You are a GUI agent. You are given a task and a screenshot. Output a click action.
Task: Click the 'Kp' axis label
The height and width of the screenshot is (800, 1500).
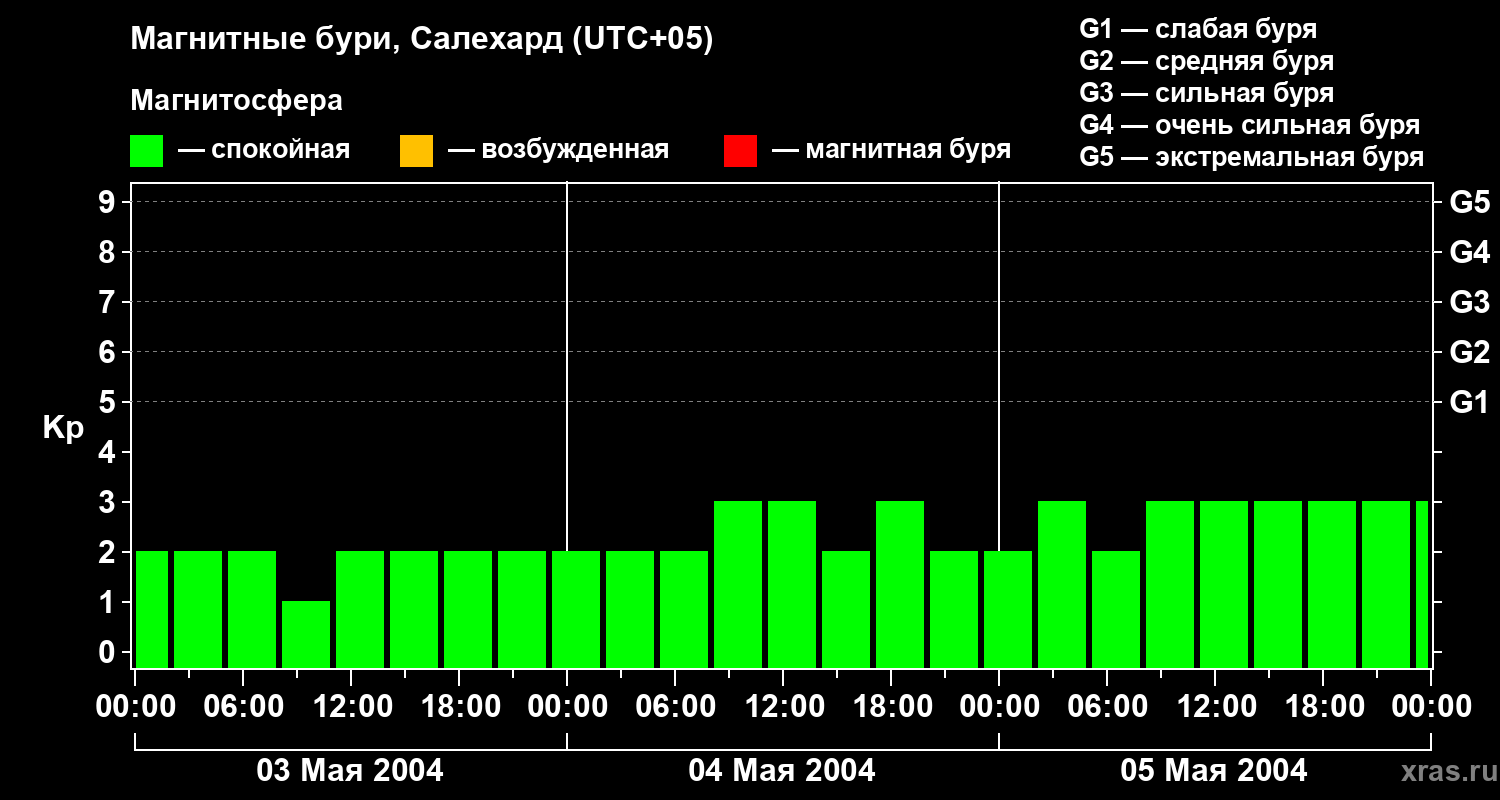(63, 428)
